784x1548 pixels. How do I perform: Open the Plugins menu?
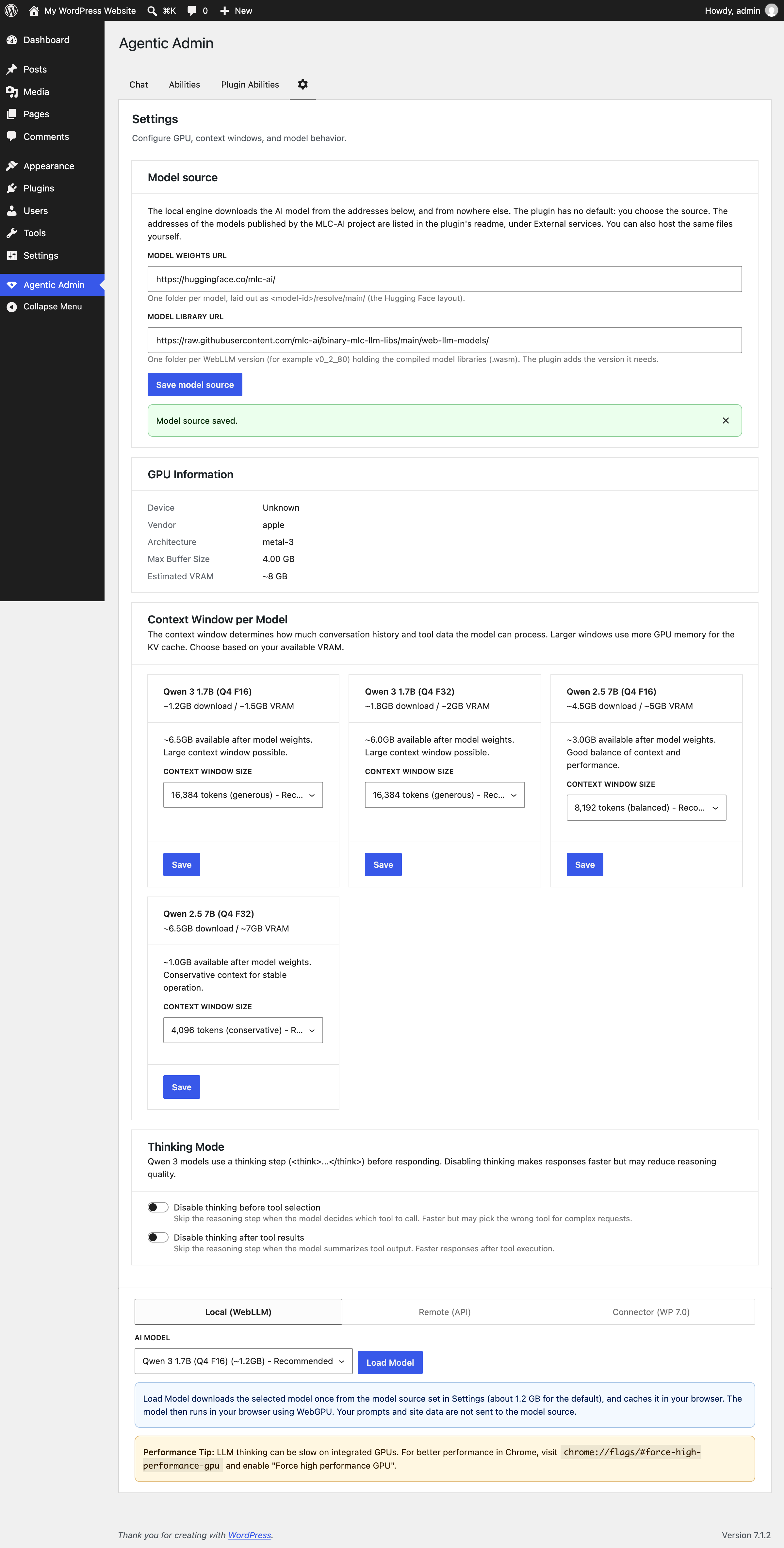[52, 188]
